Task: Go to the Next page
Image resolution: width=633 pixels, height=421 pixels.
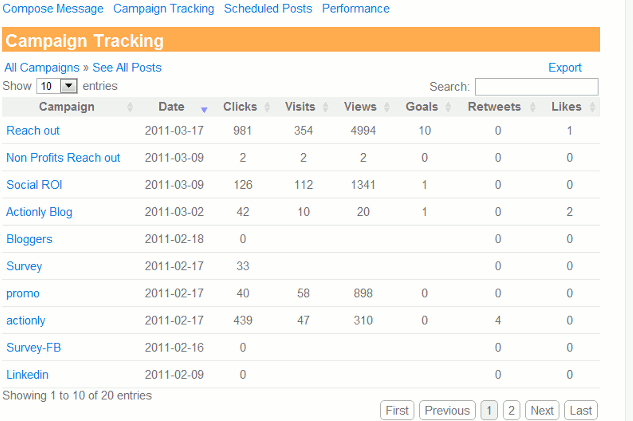Action: point(542,411)
